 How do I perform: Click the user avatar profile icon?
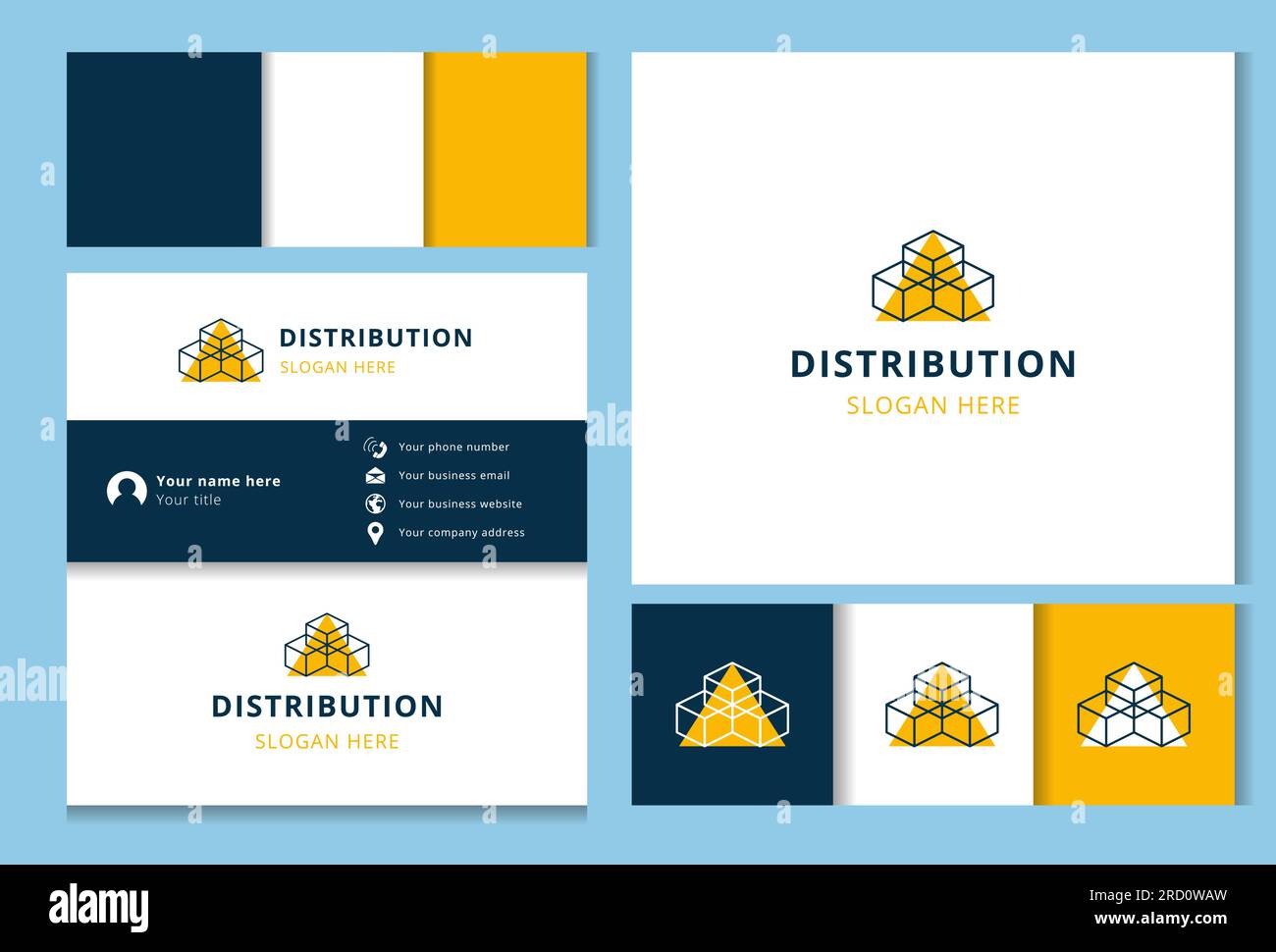coord(127,490)
